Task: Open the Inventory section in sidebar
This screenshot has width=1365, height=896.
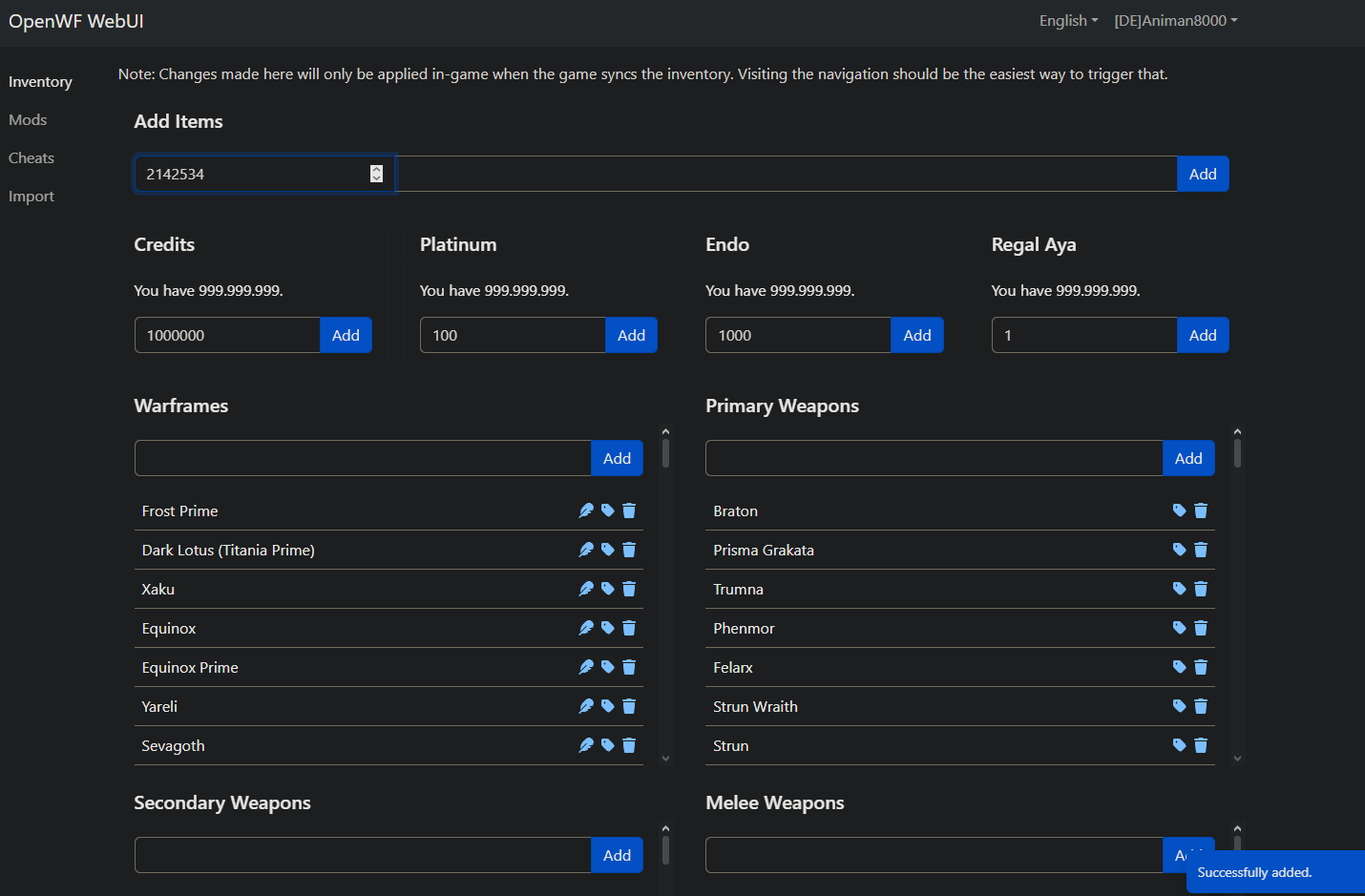Action: click(40, 82)
